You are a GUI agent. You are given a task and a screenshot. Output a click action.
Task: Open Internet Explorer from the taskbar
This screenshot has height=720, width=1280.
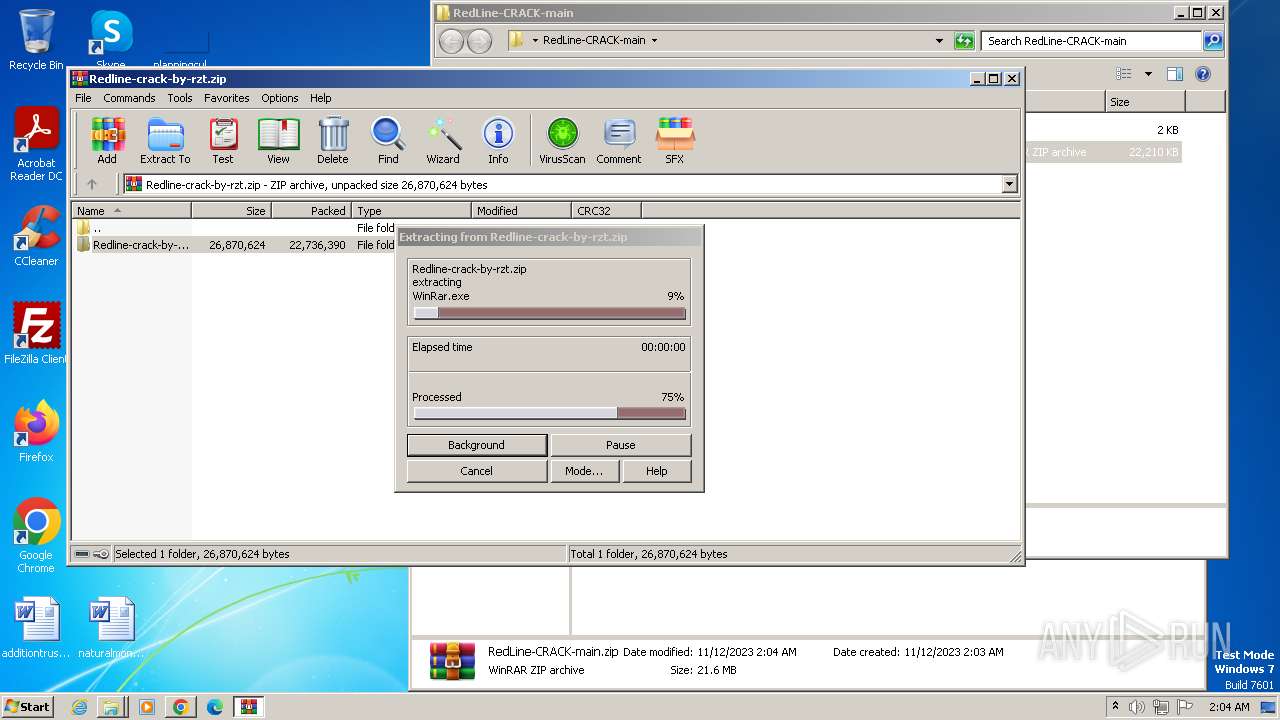pos(79,707)
